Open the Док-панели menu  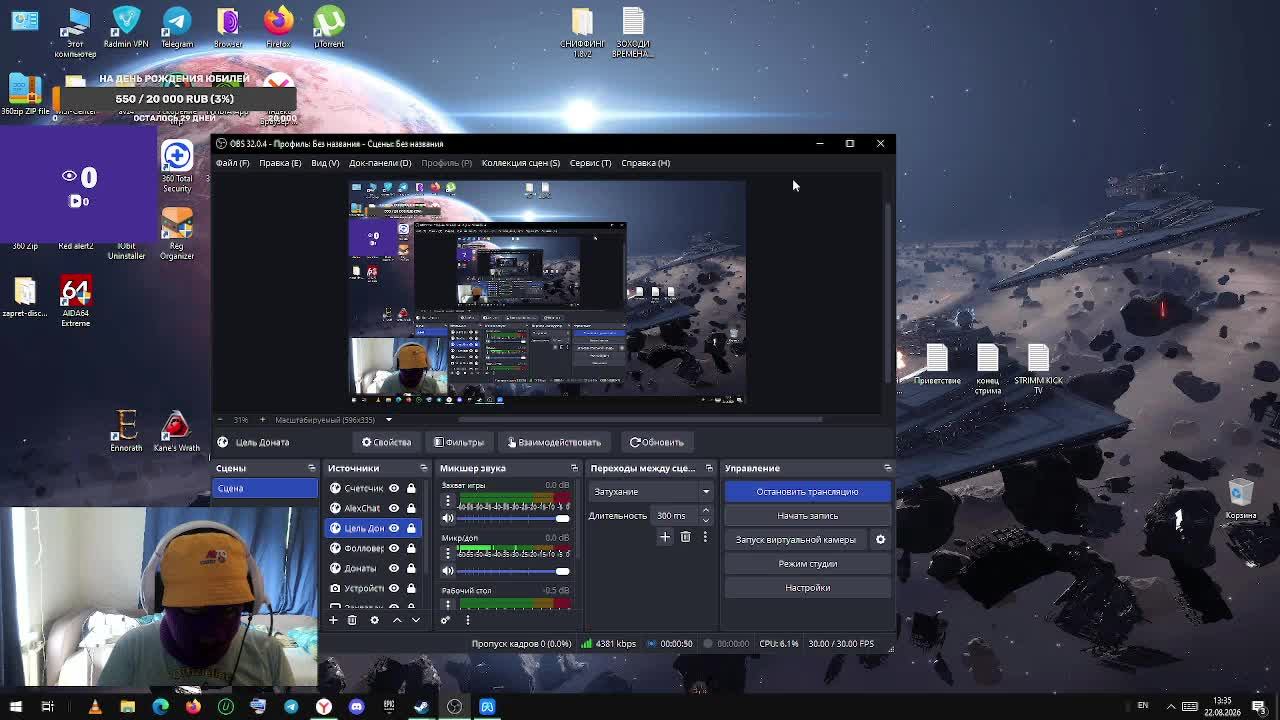pos(380,163)
